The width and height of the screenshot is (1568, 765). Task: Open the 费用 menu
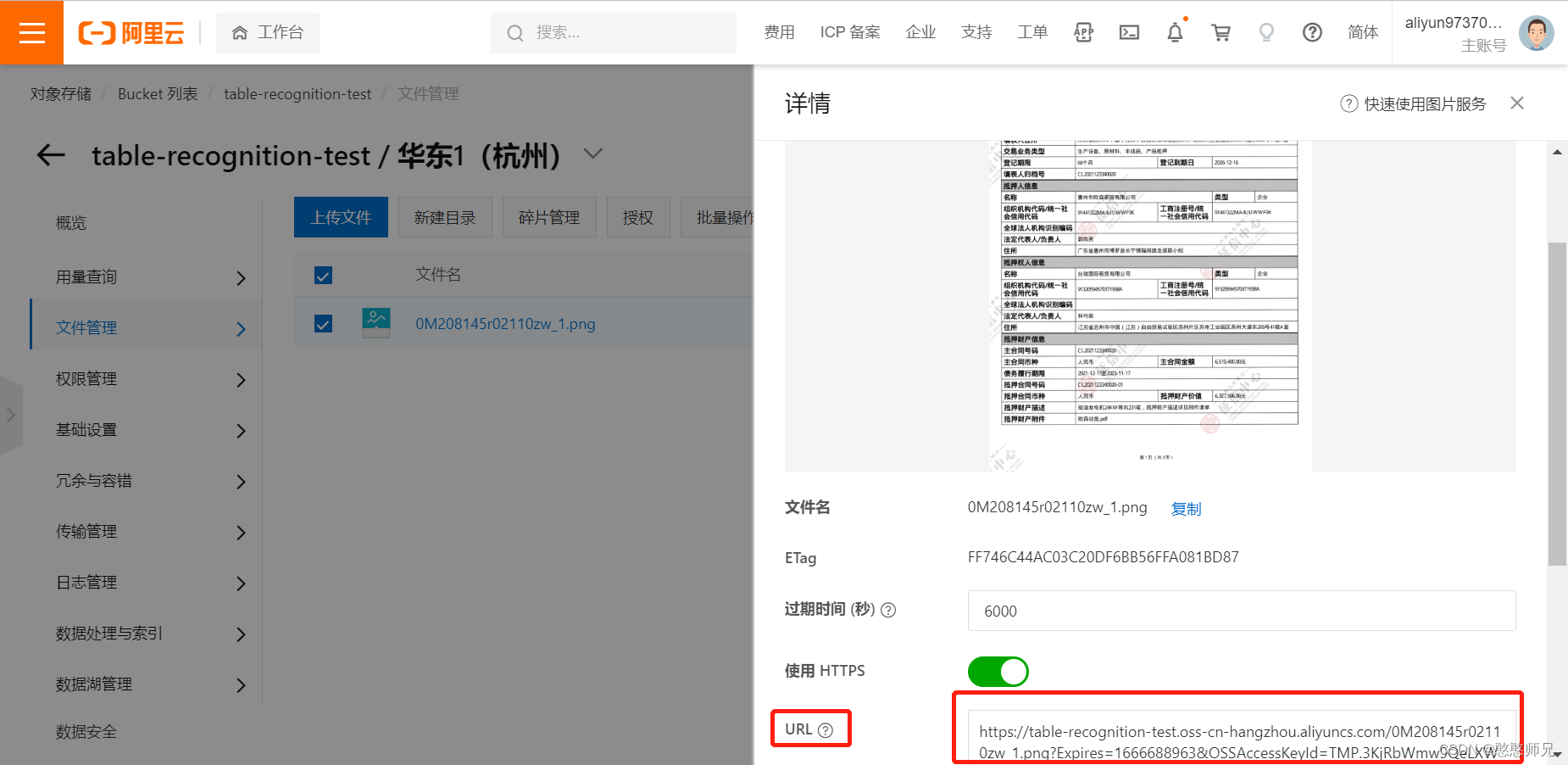779,32
